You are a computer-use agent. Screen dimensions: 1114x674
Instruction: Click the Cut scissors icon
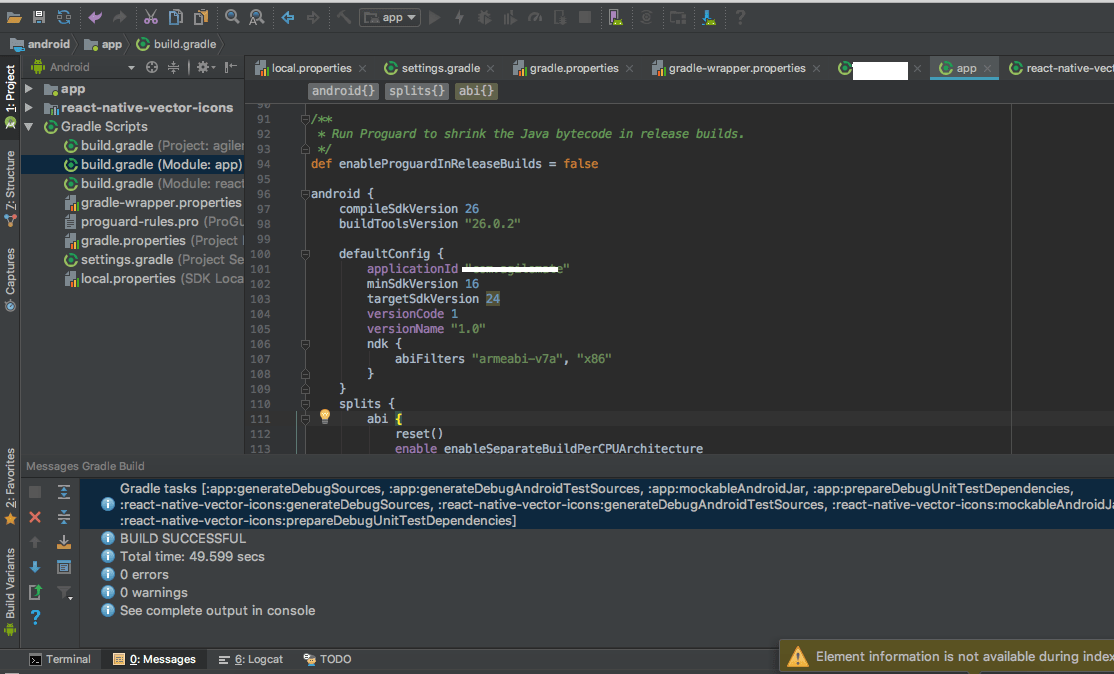pyautogui.click(x=151, y=17)
